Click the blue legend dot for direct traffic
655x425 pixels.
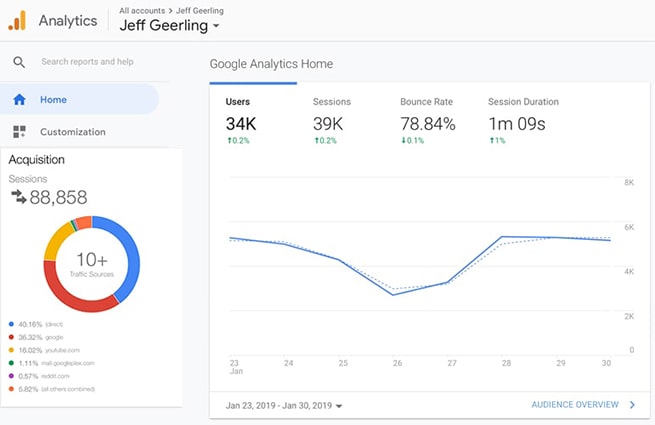click(11, 325)
